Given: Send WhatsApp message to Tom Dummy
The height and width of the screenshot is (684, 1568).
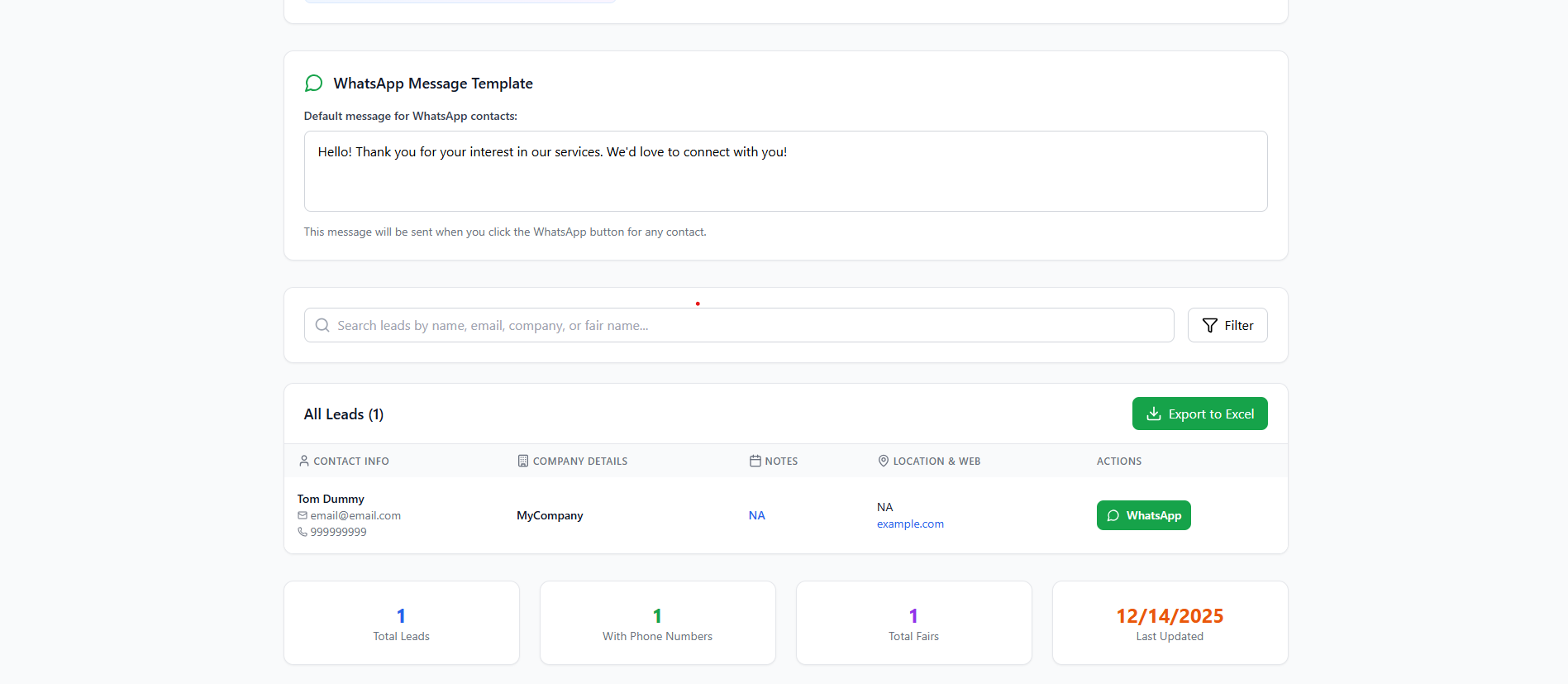Looking at the screenshot, I should tap(1144, 515).
